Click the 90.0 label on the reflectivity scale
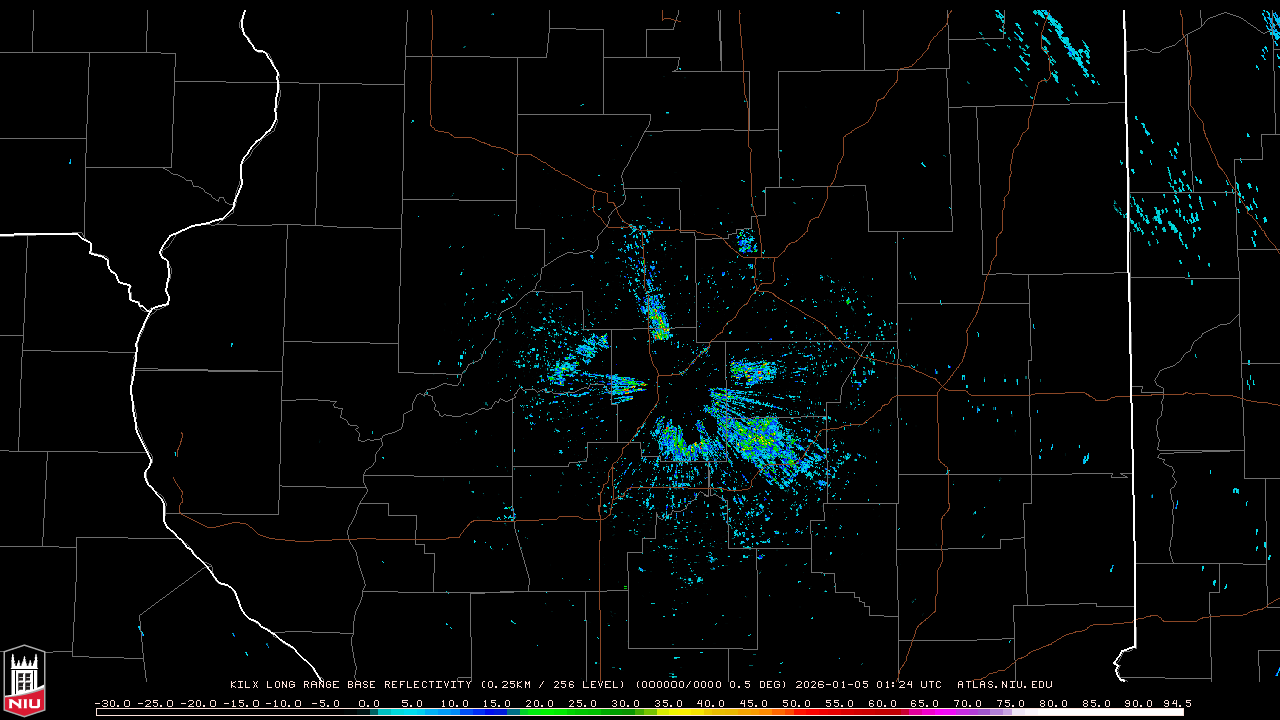Screen dimensions: 1280x720 coord(1138,703)
